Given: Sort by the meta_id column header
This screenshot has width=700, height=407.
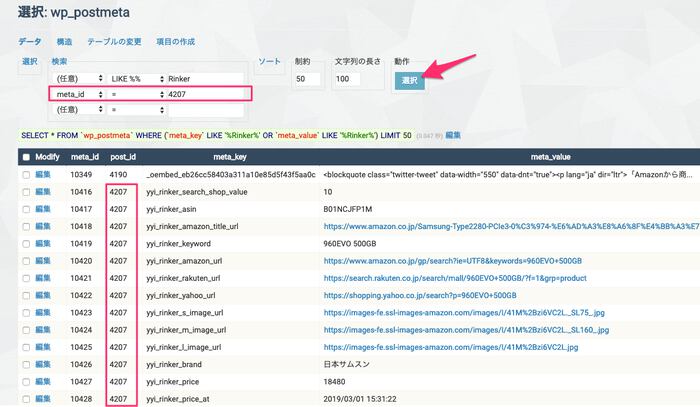Looking at the screenshot, I should 85,157.
